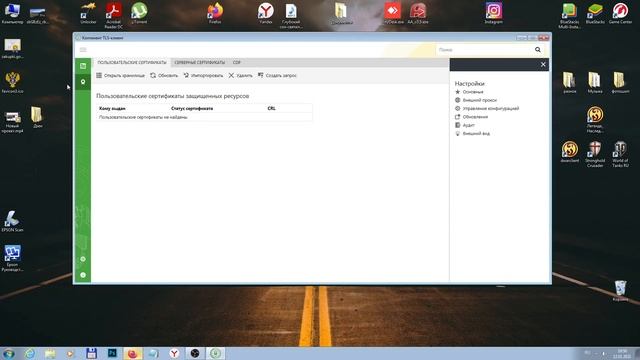
Task: Click bottom help icon in green sidebar
Action: [x=83, y=275]
